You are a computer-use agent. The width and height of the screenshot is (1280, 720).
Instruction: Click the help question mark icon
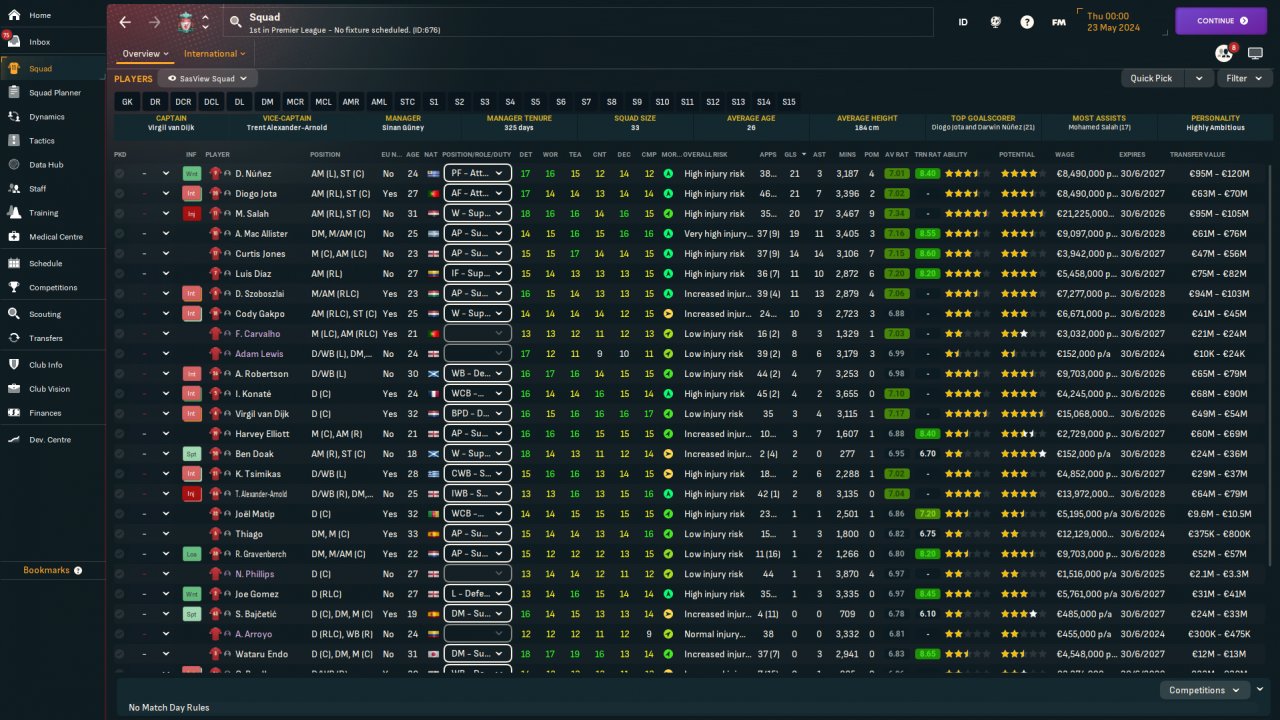[x=1027, y=21]
